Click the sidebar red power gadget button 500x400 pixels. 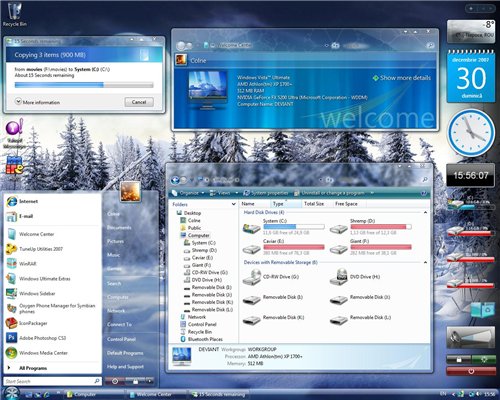(471, 371)
